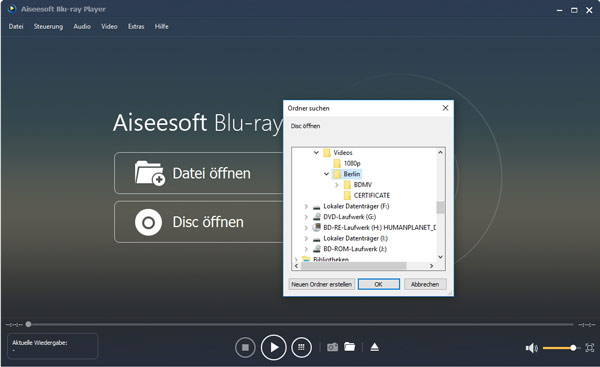This screenshot has width=600, height=367.
Task: Click the Disc öffnen button
Action: tap(199, 222)
